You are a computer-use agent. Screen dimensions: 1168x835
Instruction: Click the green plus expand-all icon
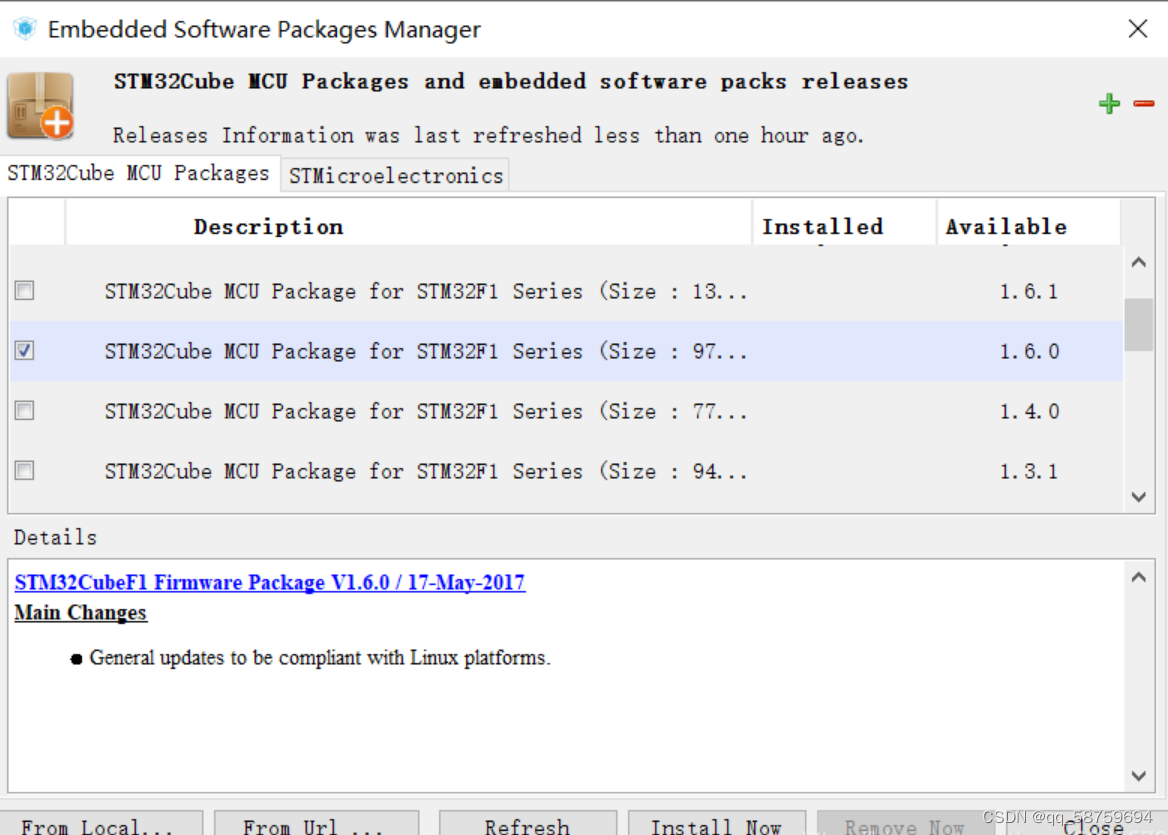tap(1109, 104)
